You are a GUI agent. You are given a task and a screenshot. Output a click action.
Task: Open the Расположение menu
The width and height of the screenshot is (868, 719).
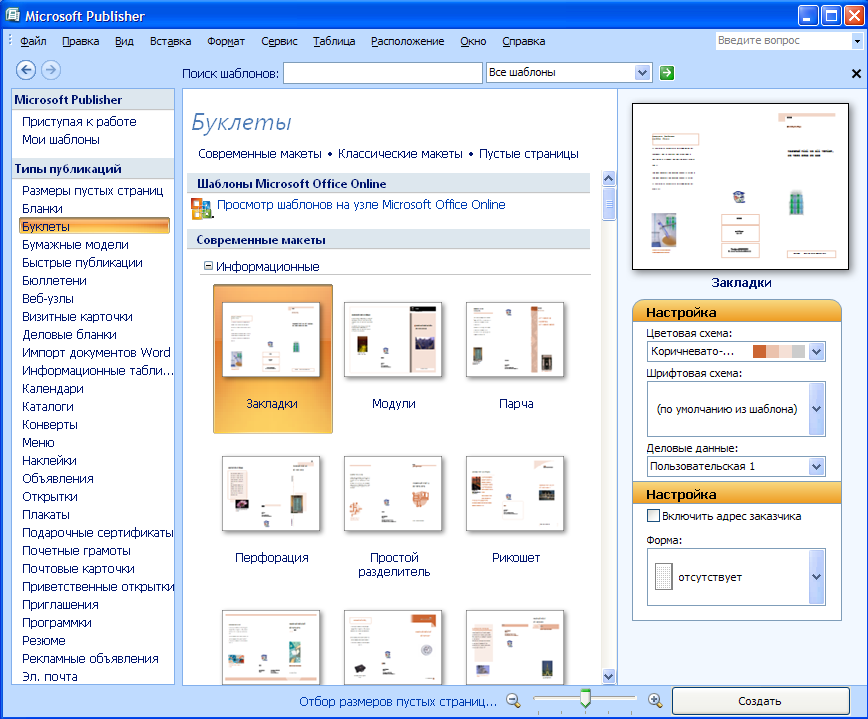pos(407,41)
